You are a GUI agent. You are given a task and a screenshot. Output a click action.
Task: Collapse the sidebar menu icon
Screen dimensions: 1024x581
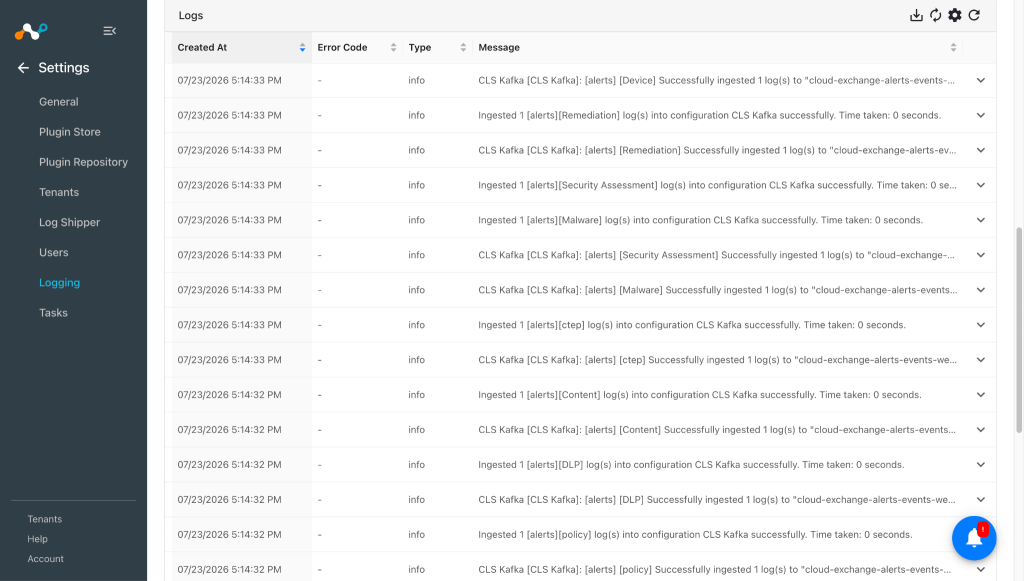(x=110, y=31)
